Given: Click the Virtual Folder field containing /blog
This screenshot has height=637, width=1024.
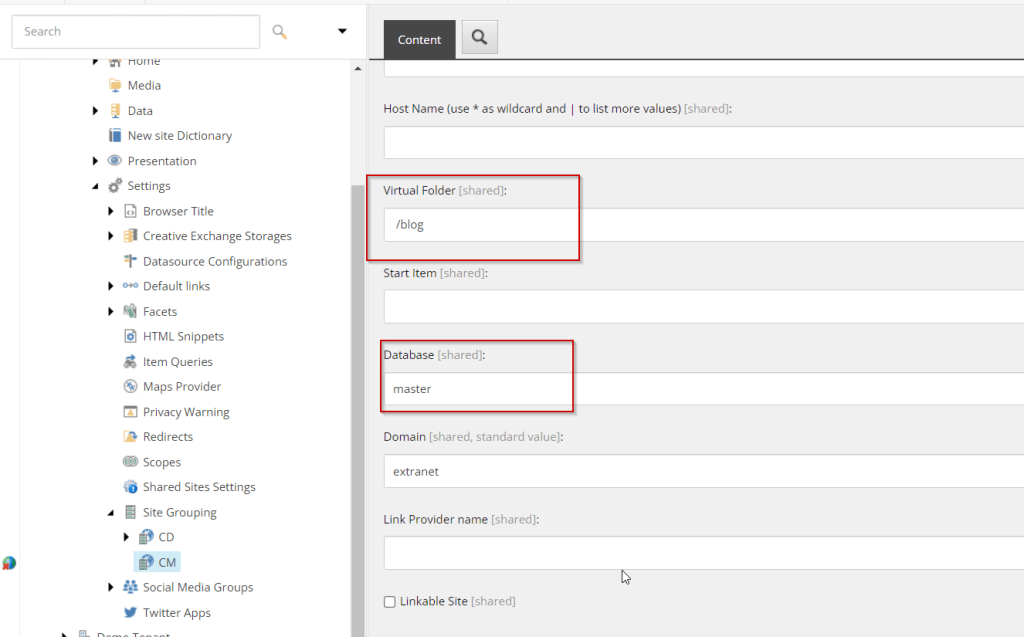Looking at the screenshot, I should click(x=700, y=225).
